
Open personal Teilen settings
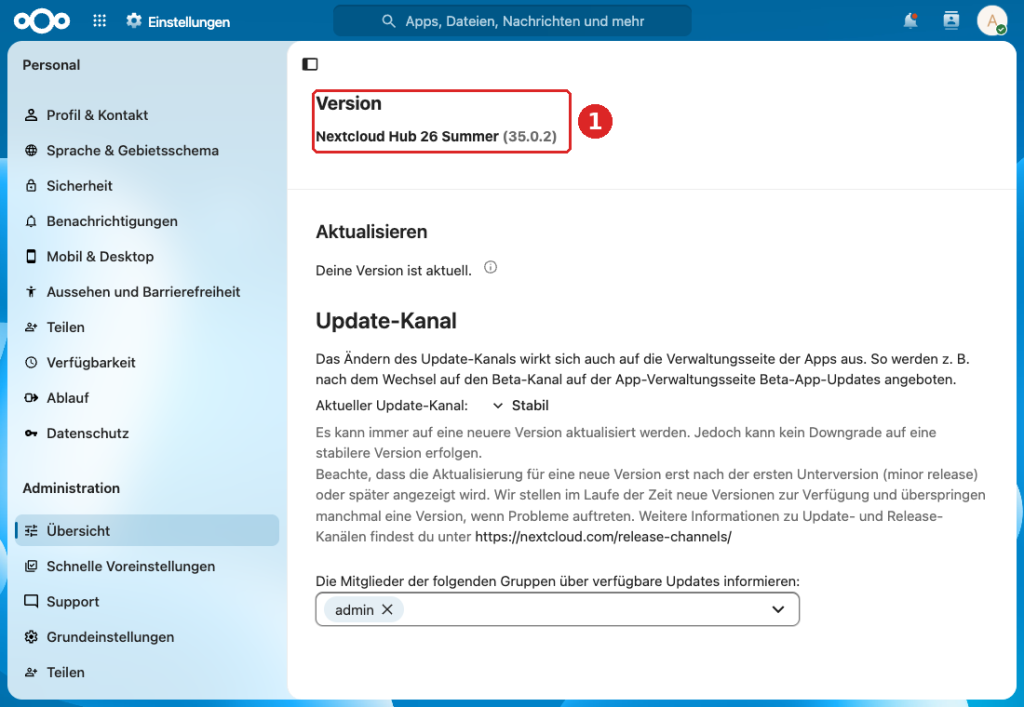click(x=147, y=327)
